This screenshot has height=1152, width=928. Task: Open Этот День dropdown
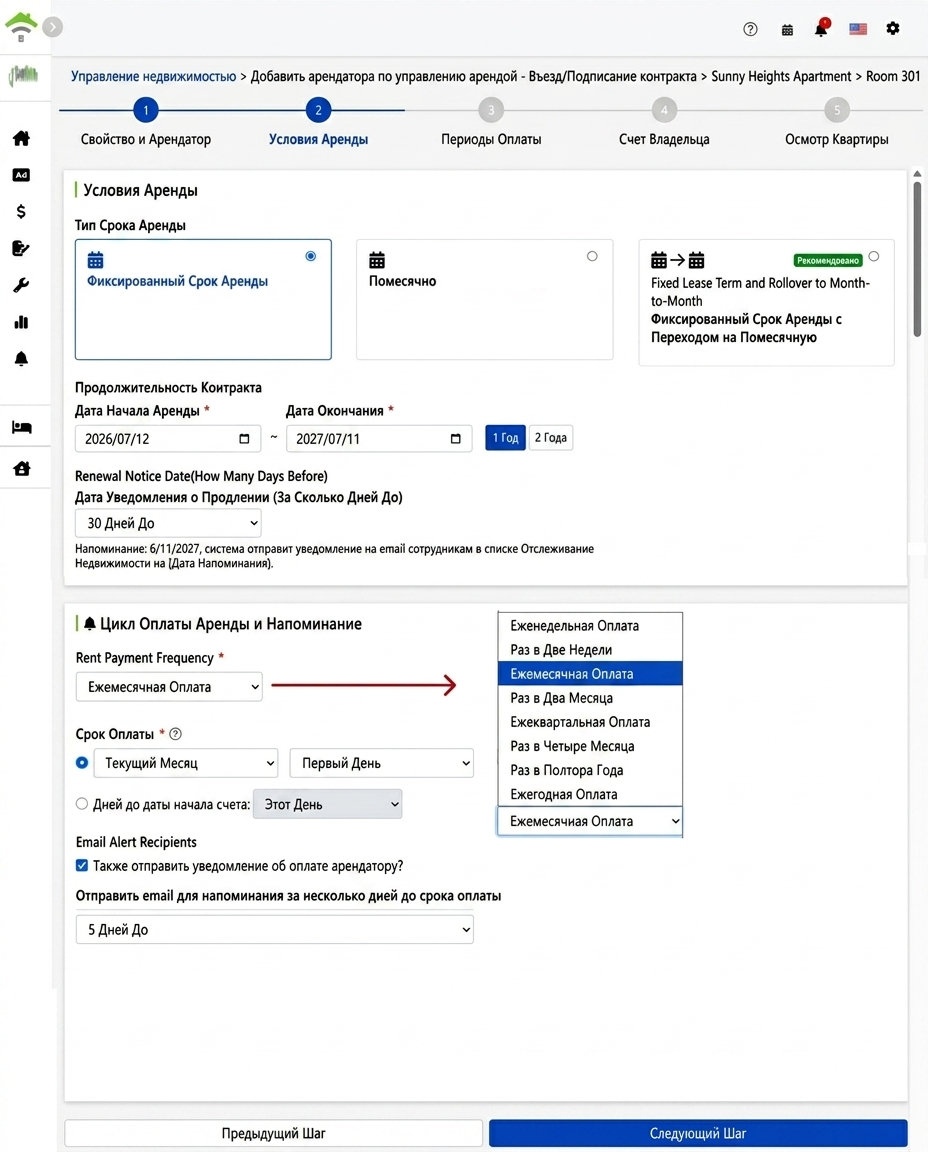(x=328, y=804)
